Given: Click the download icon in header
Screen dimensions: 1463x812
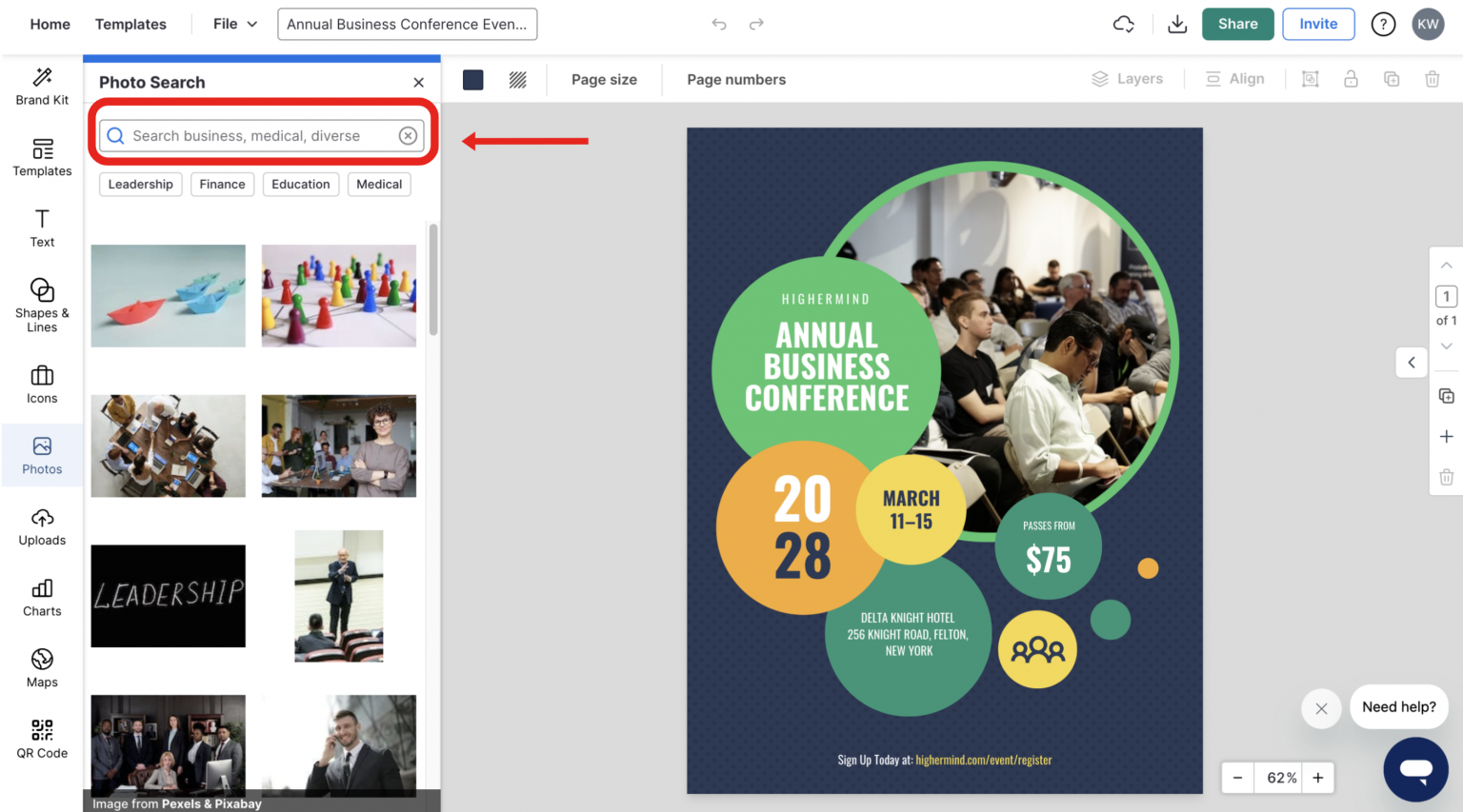Looking at the screenshot, I should pyautogui.click(x=1177, y=25).
